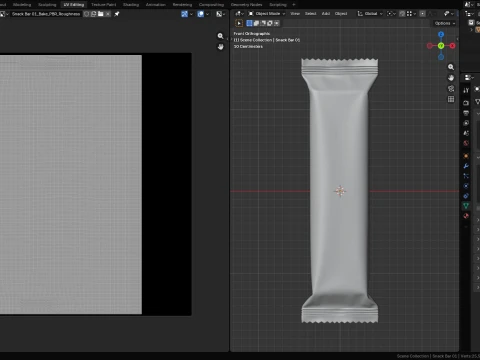Open the Compositing workspace tab
This screenshot has width=480, height=360.
[211, 5]
